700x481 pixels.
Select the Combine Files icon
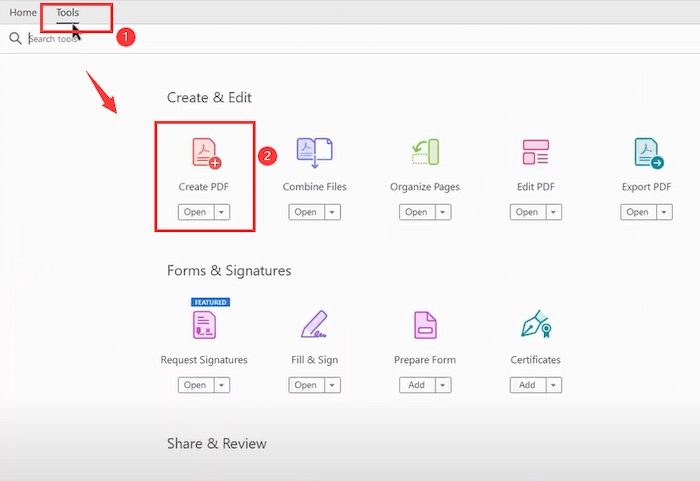pyautogui.click(x=315, y=153)
